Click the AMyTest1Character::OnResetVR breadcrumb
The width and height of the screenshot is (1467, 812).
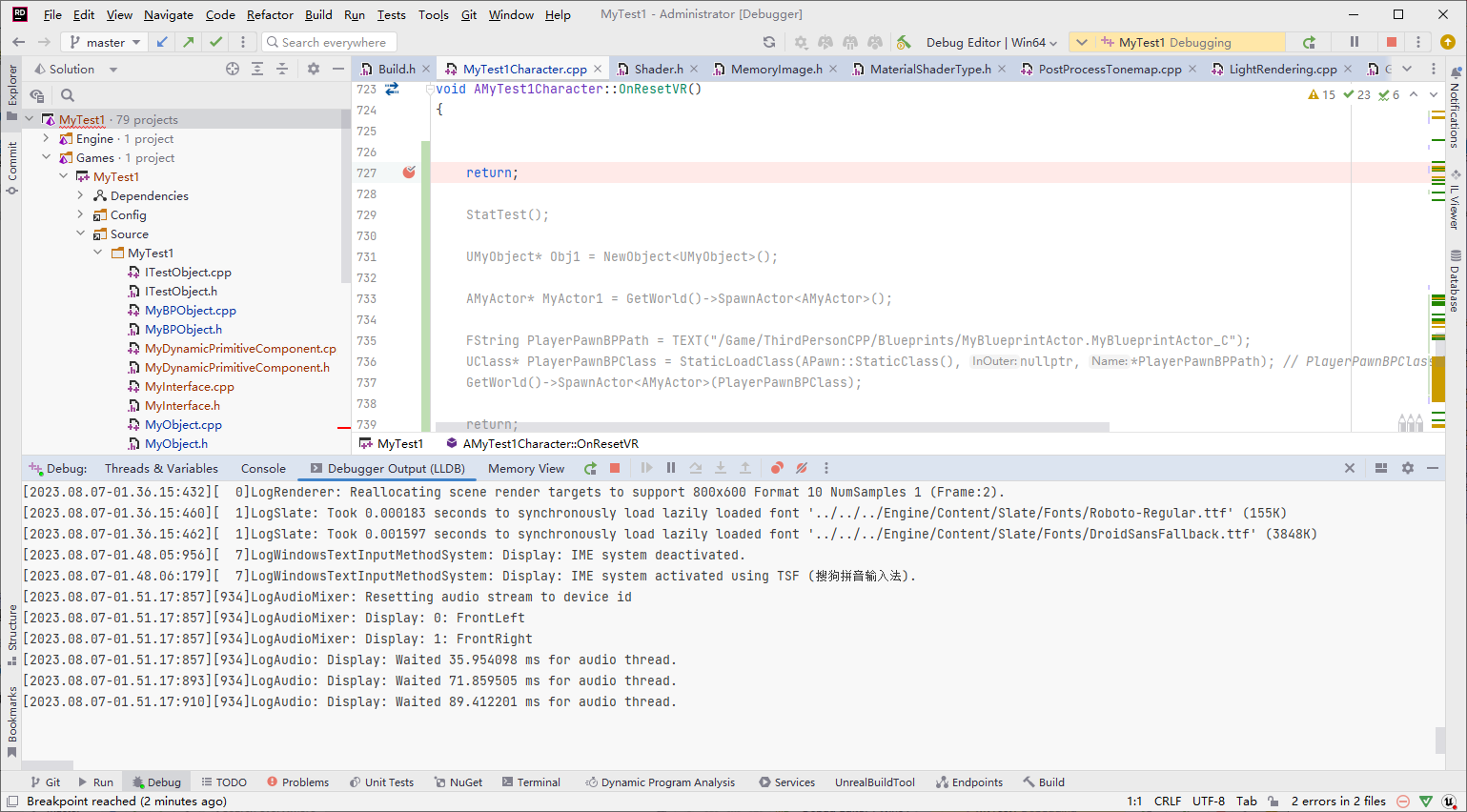click(542, 443)
